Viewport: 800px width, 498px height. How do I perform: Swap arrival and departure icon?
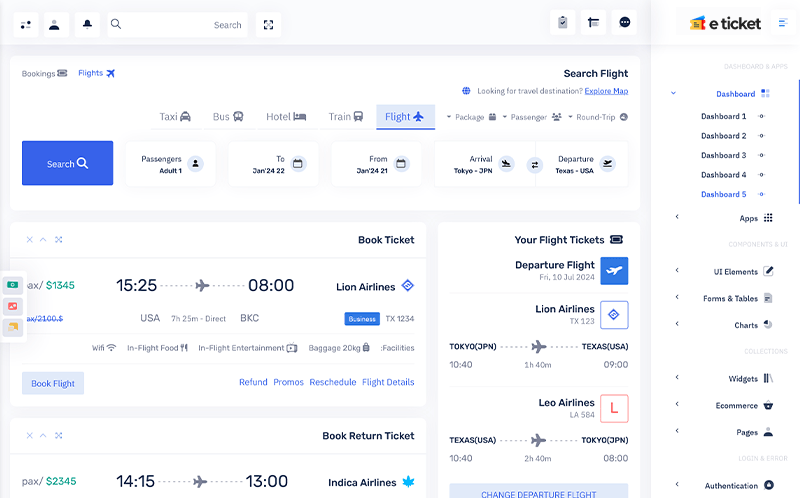pyautogui.click(x=535, y=164)
